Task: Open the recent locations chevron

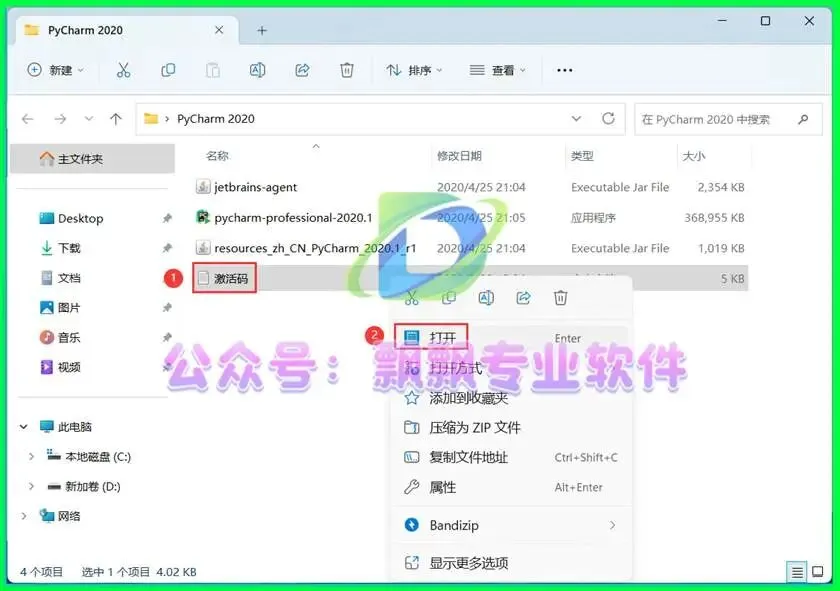Action: point(88,119)
